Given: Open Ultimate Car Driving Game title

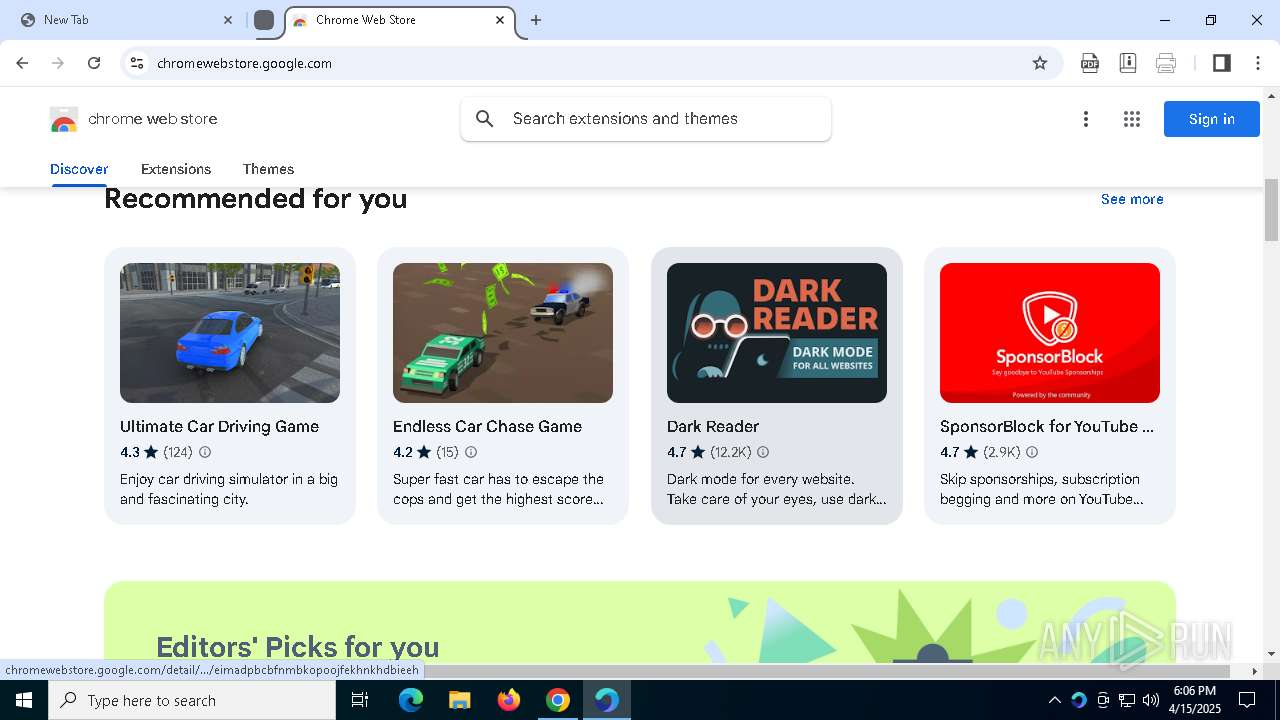Looking at the screenshot, I should (x=219, y=426).
